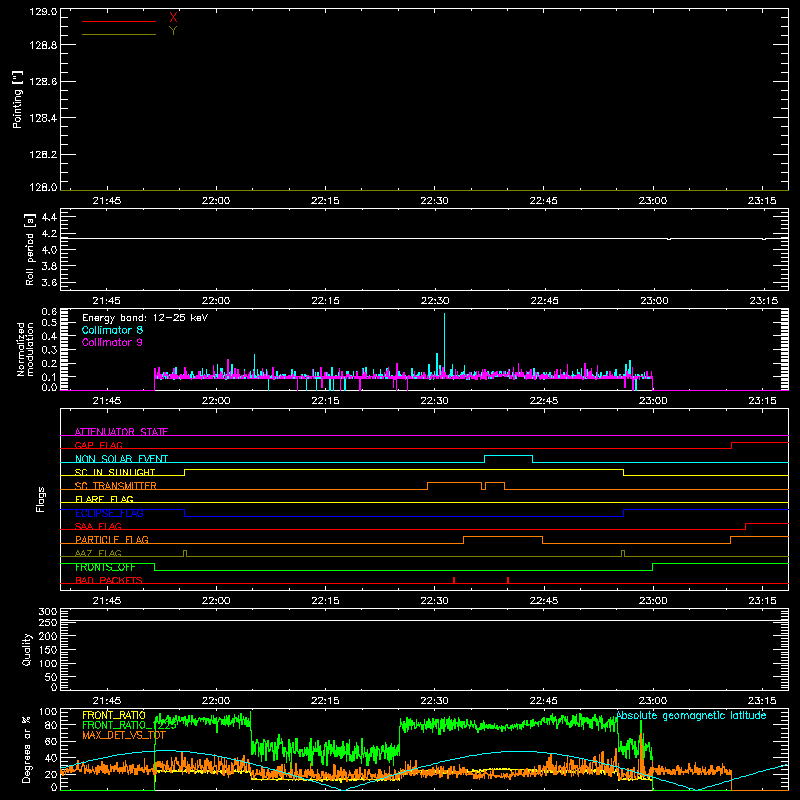Image resolution: width=800 pixels, height=800 pixels.
Task: Select the FRONT_RATIO legend entry in yellow
Action: point(114,715)
